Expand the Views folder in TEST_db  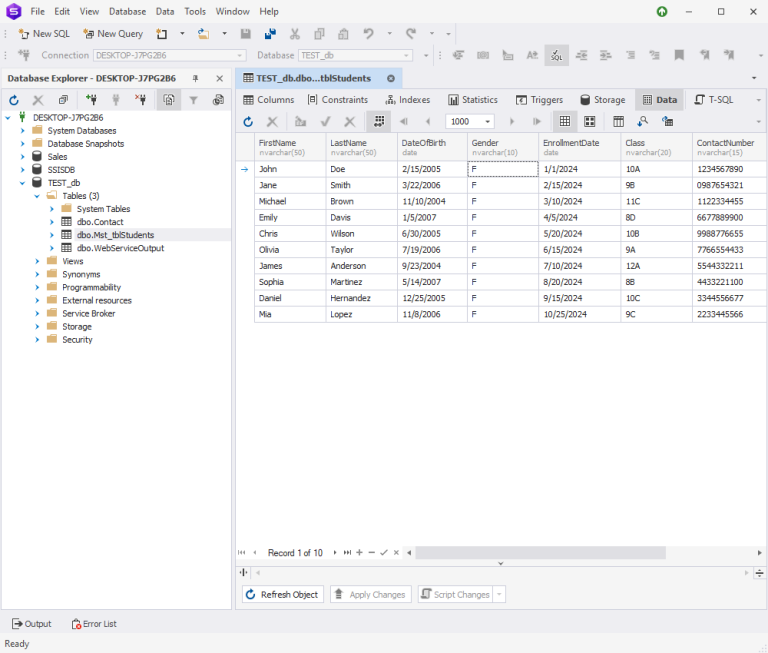[x=37, y=261]
